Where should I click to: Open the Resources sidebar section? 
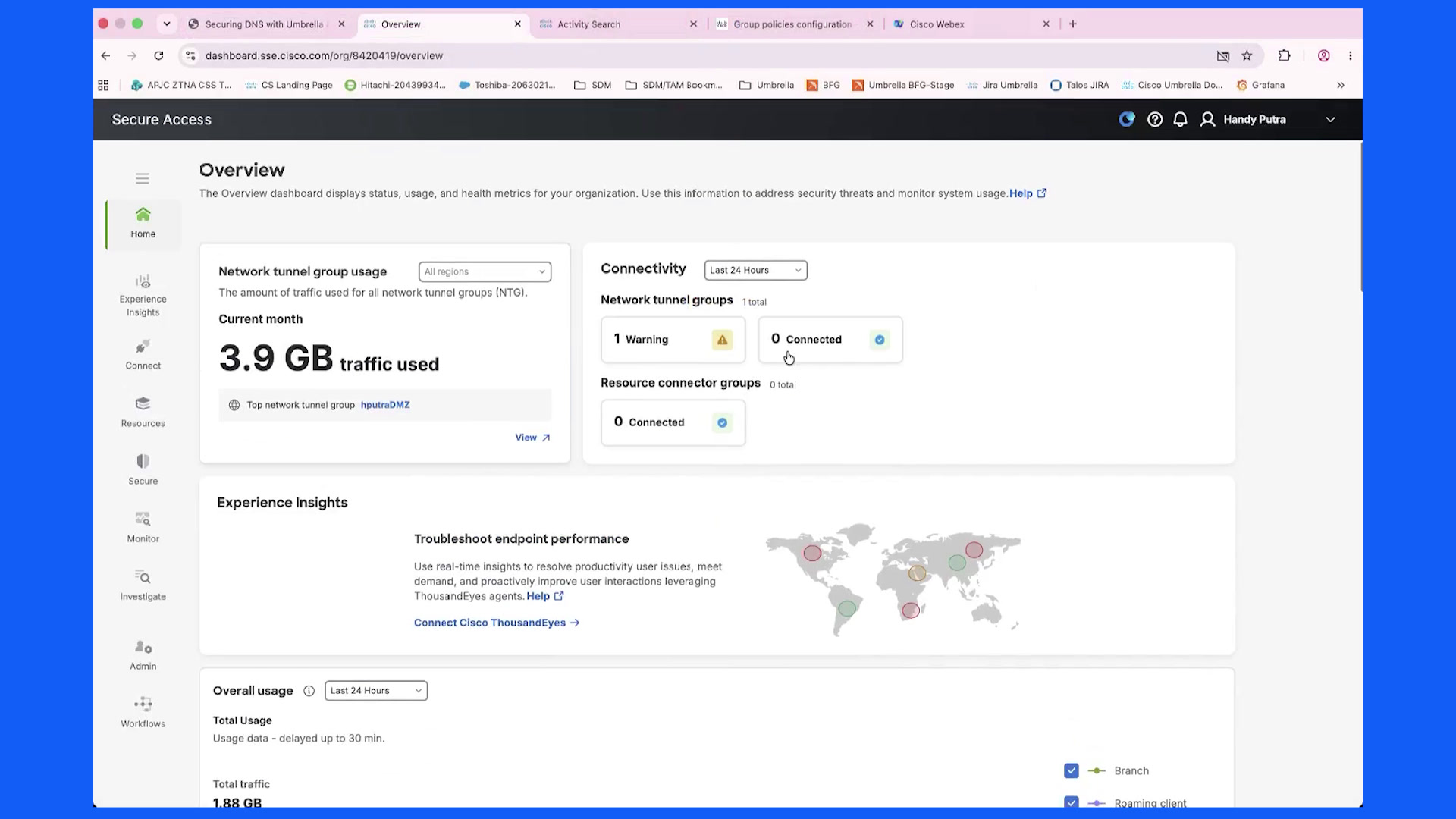click(143, 412)
